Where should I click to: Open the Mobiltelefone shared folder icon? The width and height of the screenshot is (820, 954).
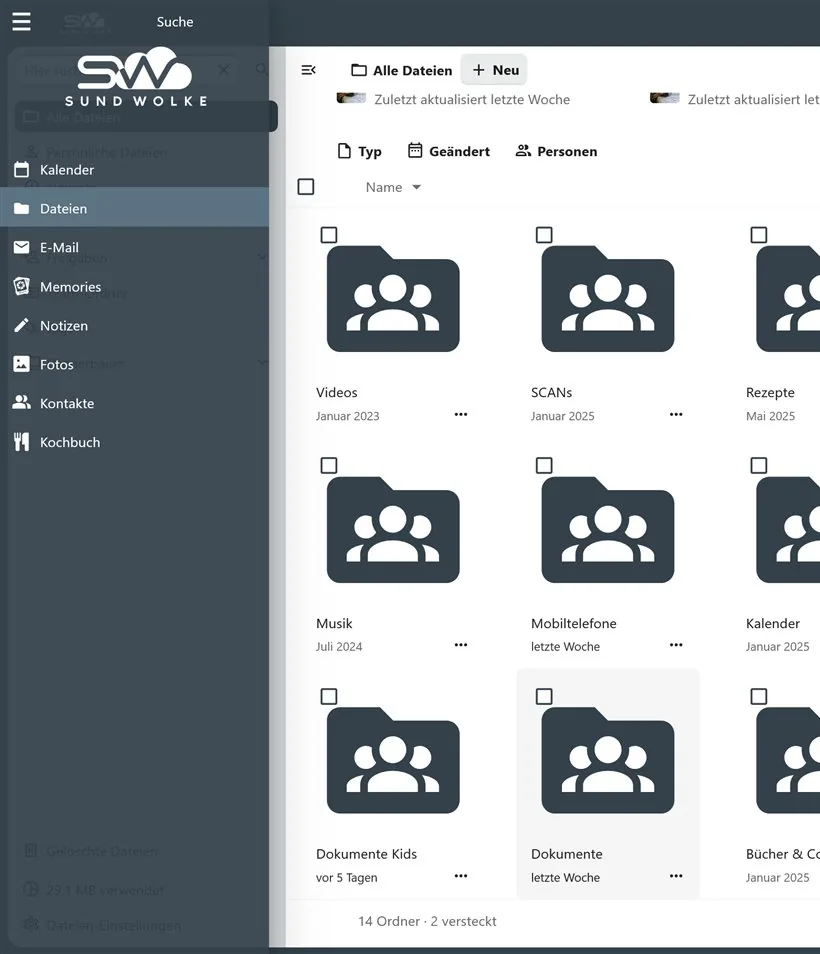click(x=608, y=529)
